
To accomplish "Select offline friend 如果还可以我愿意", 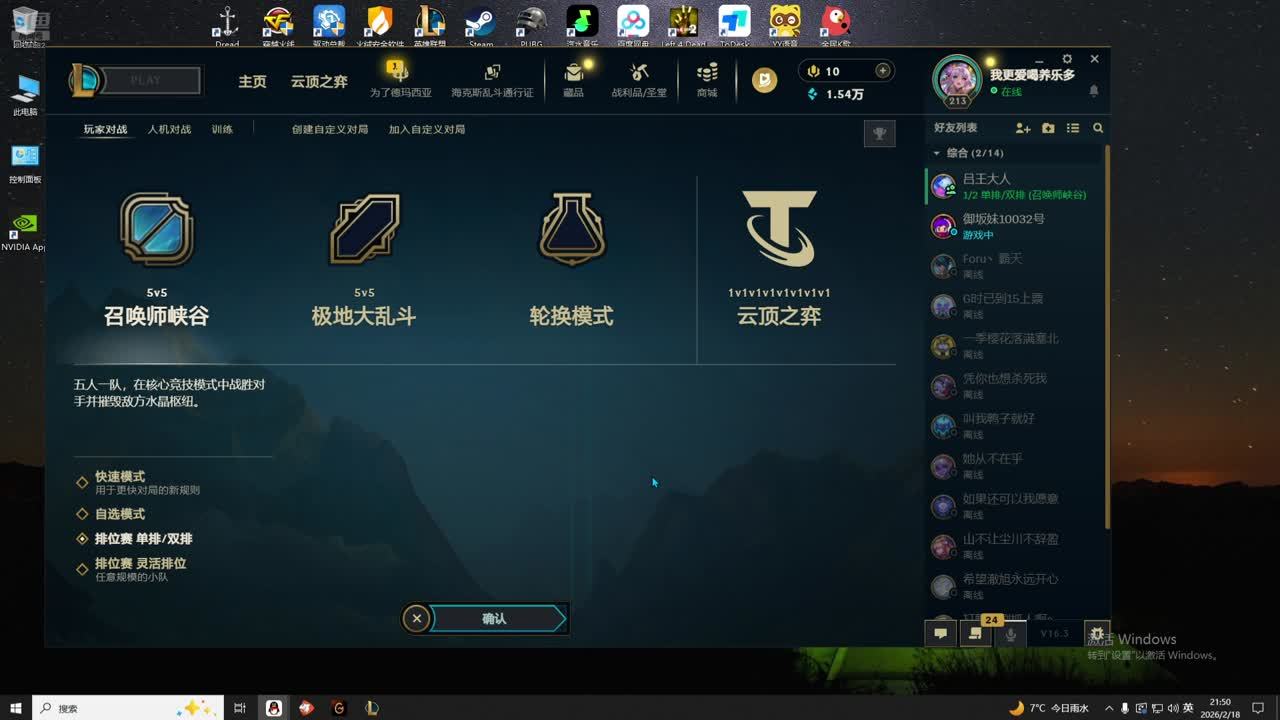I will pos(1013,506).
